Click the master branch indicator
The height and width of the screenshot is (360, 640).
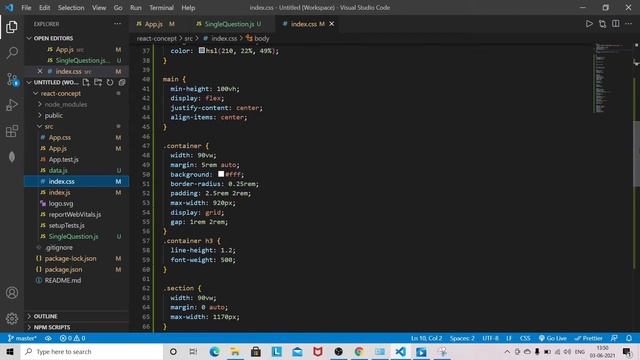[22, 338]
